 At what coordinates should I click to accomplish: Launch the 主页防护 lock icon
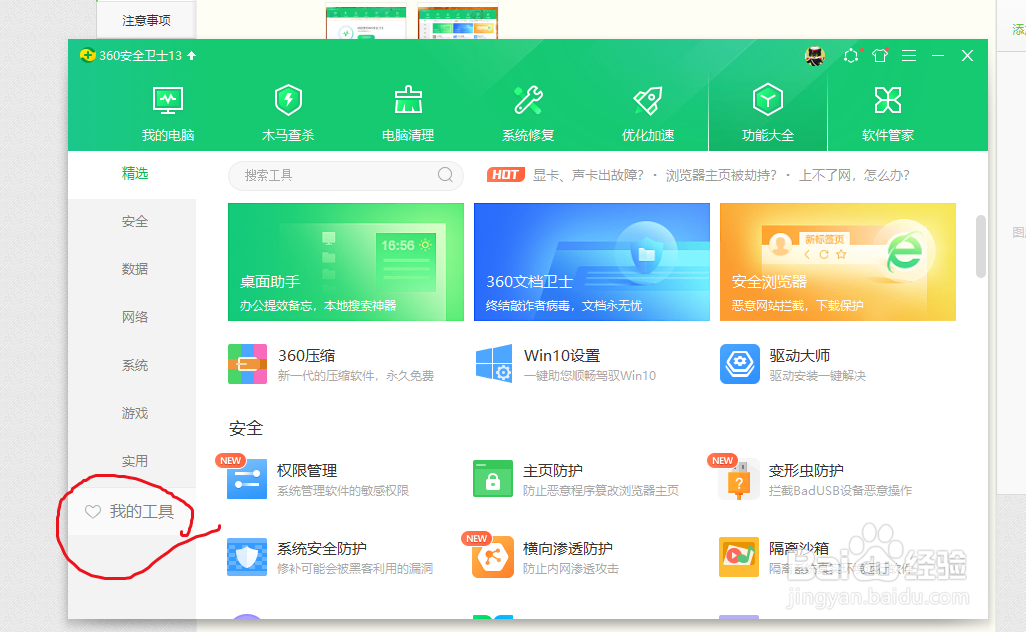pyautogui.click(x=493, y=479)
